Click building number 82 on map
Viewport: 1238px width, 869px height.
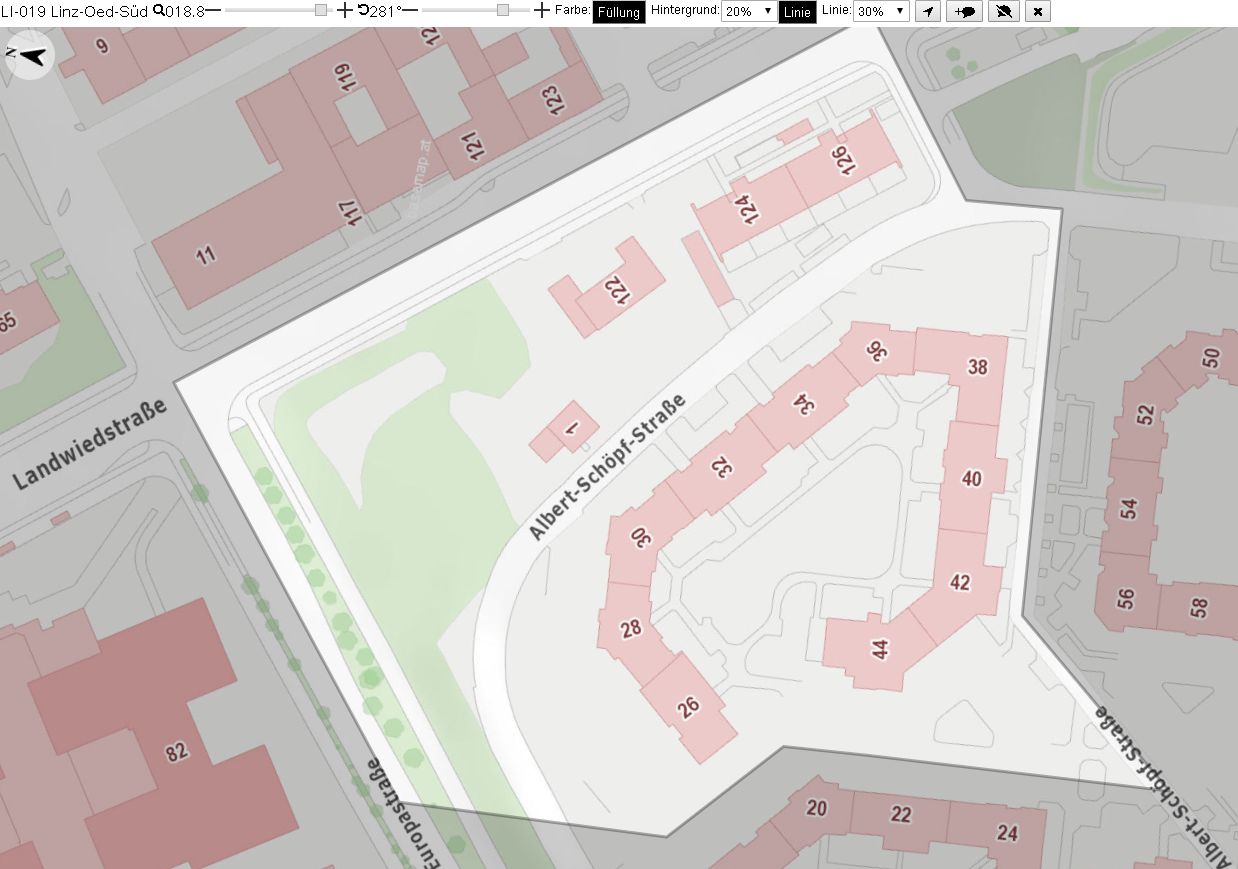click(x=177, y=752)
